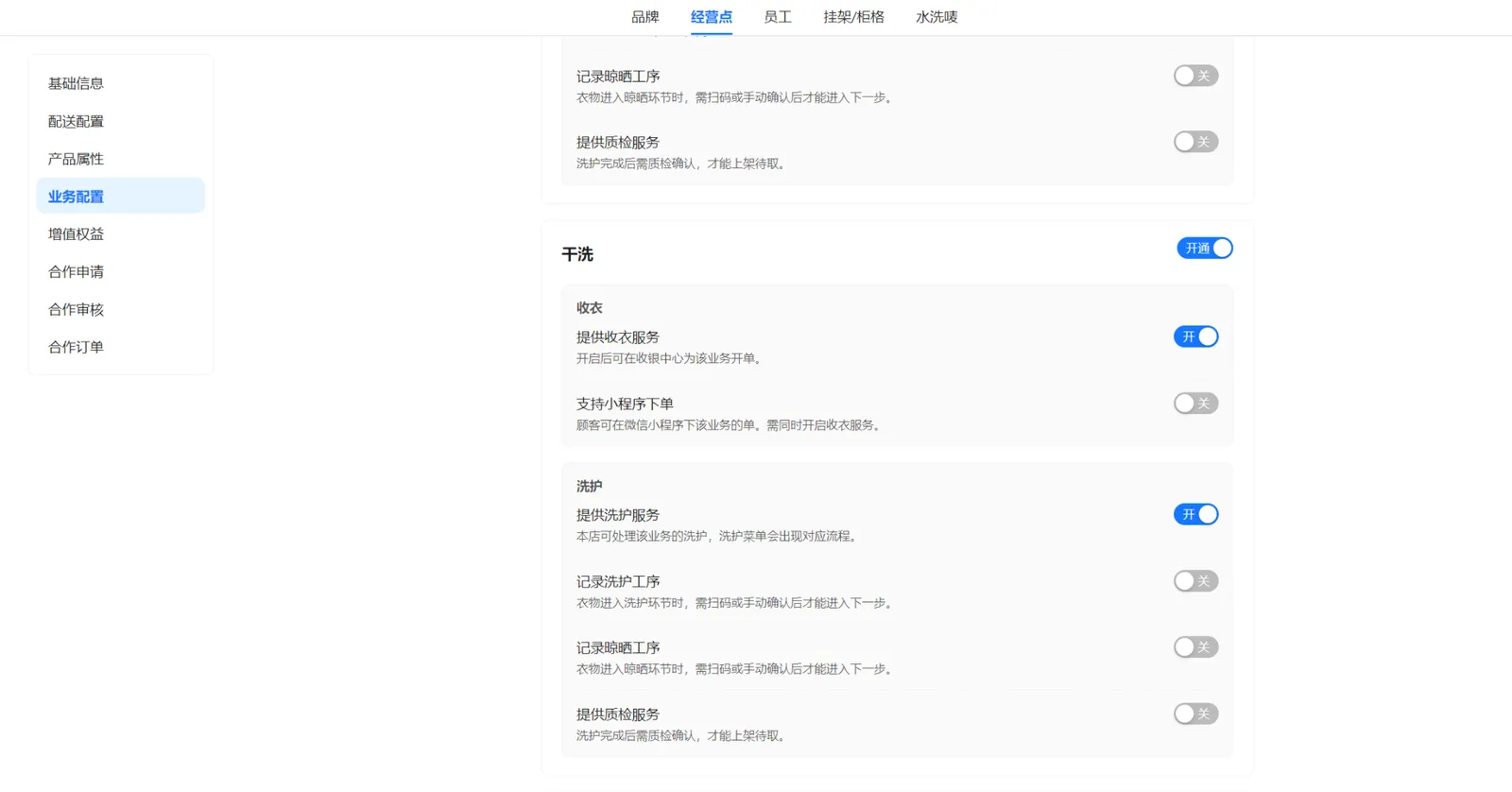Click the 提供收衣服务 label text
The image size is (1512, 792).
pos(618,337)
